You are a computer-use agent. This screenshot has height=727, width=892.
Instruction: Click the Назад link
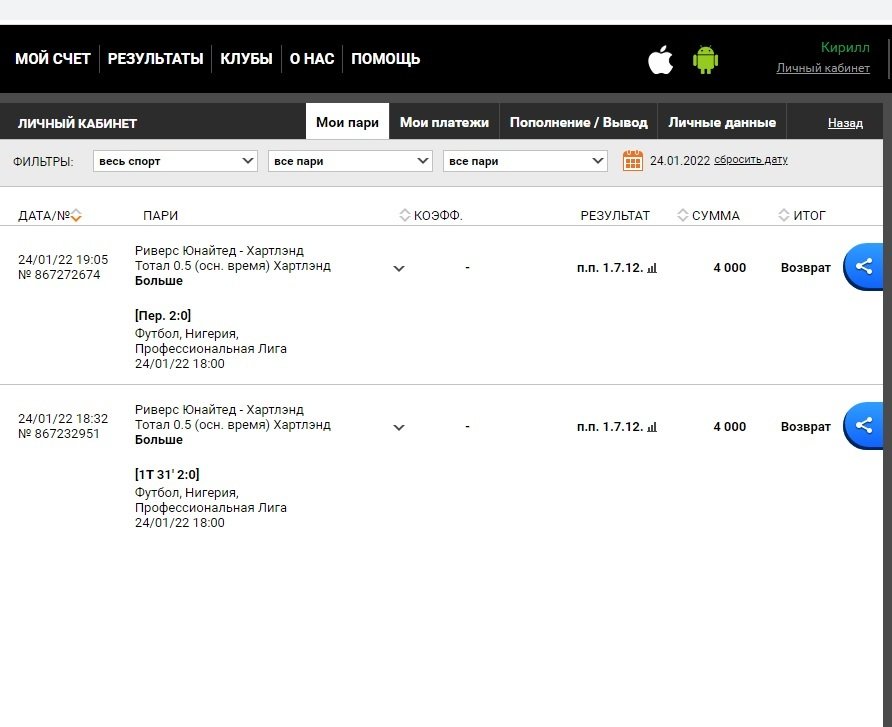coord(845,123)
